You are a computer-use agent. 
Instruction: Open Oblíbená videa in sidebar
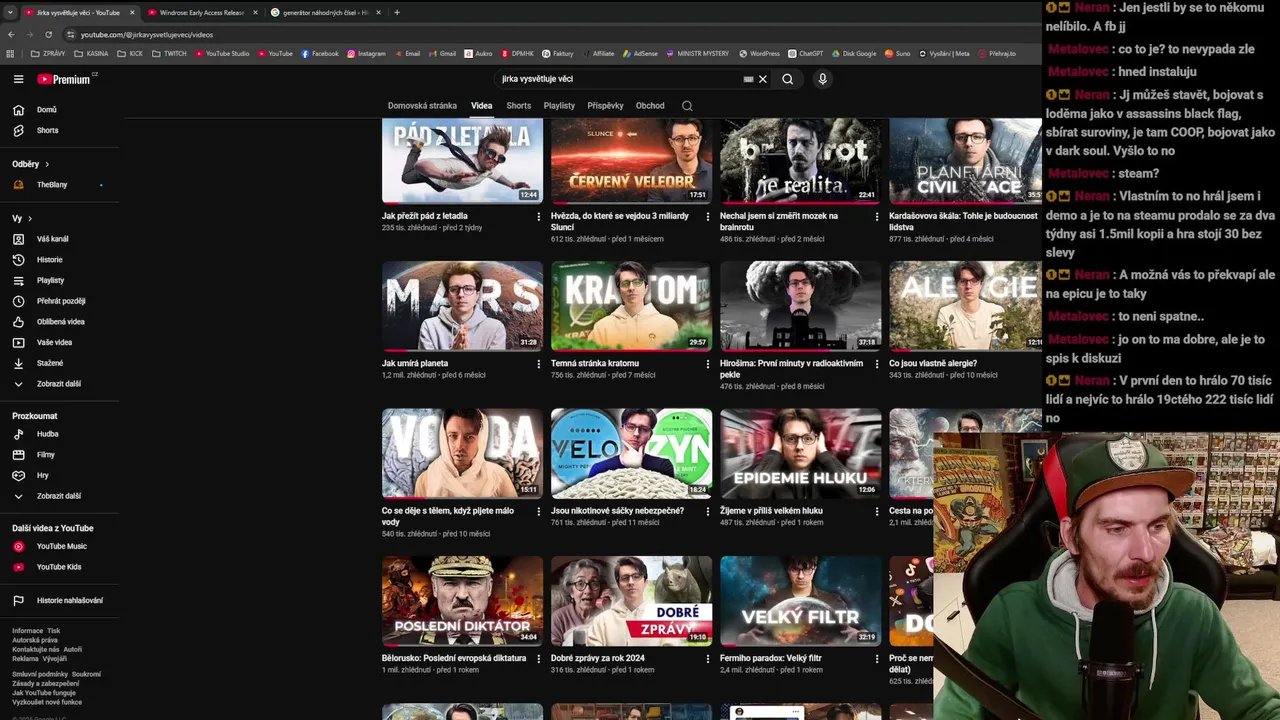pyautogui.click(x=60, y=321)
